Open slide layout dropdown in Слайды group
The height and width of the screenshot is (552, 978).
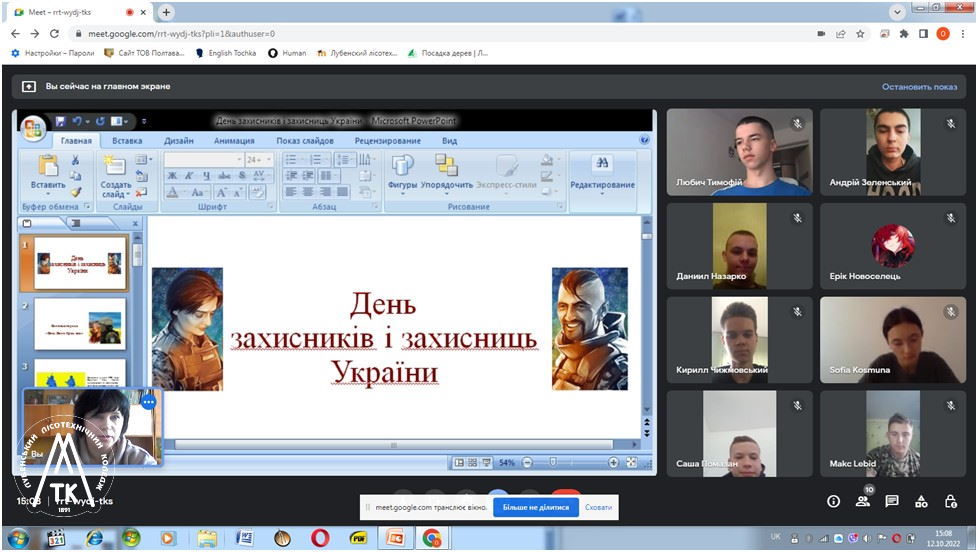[142, 160]
